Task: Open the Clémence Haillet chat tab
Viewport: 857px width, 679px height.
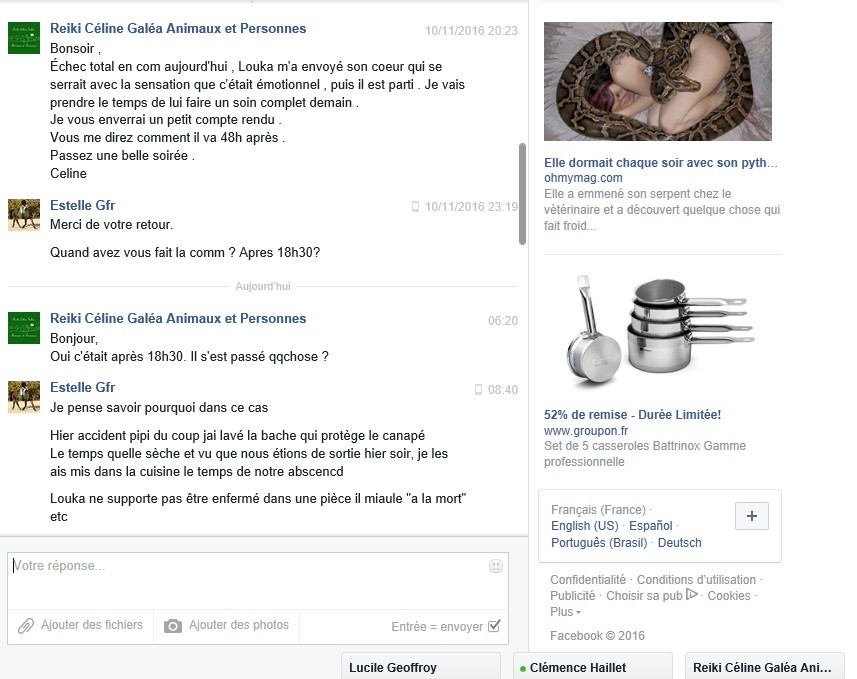Action: coord(592,666)
